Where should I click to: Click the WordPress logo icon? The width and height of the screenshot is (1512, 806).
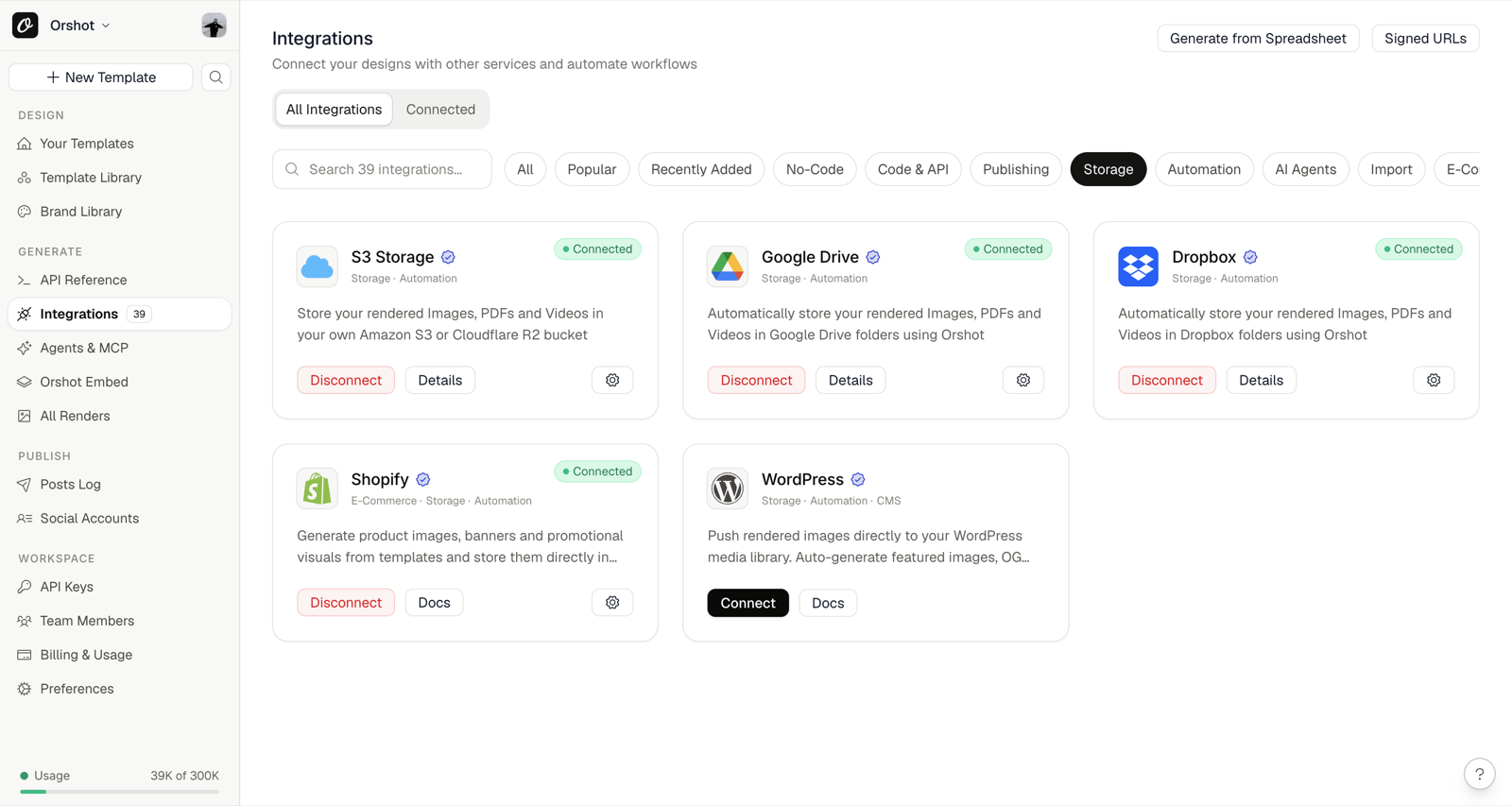pos(728,489)
